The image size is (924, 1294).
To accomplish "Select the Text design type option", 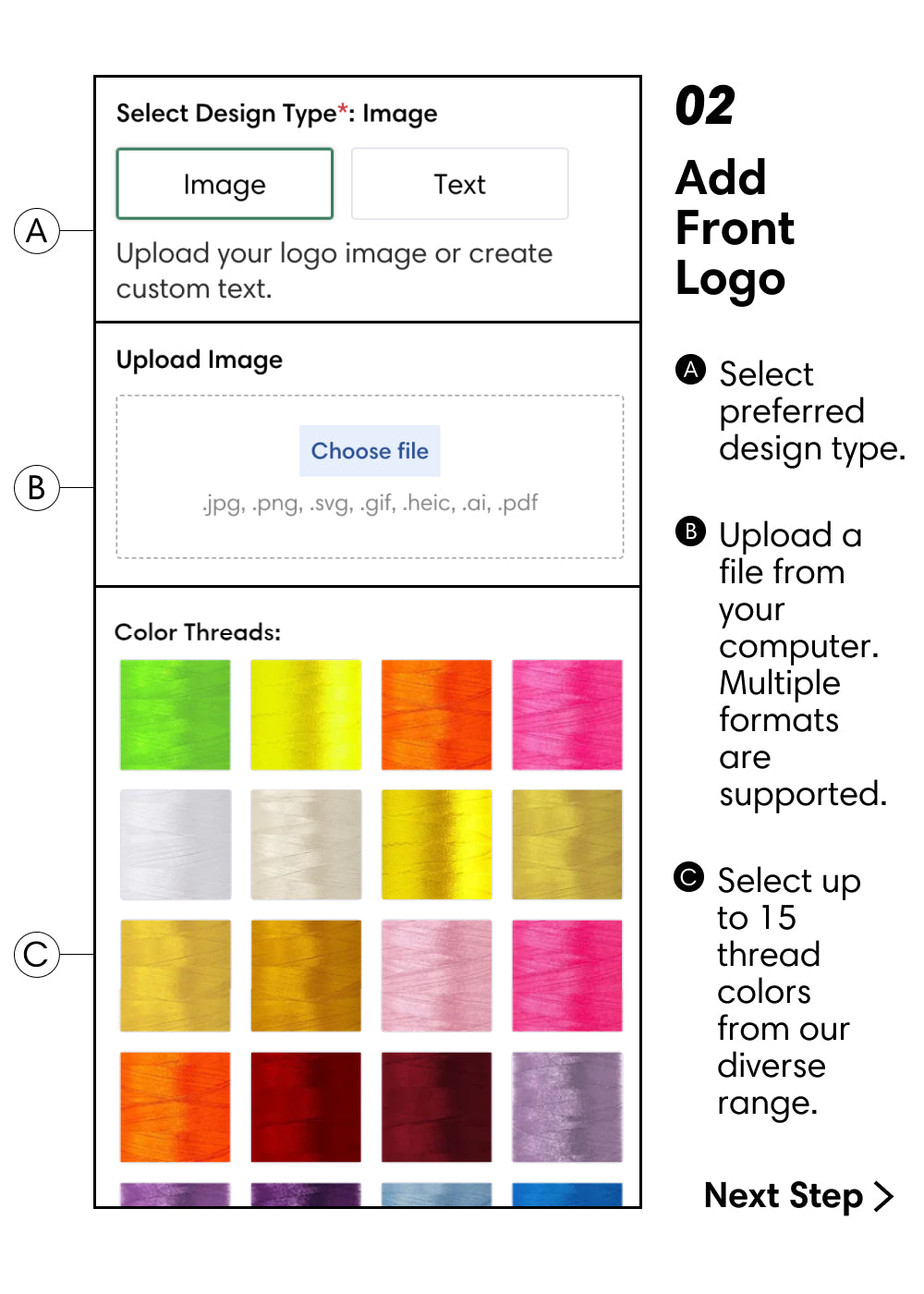I will tap(459, 184).
